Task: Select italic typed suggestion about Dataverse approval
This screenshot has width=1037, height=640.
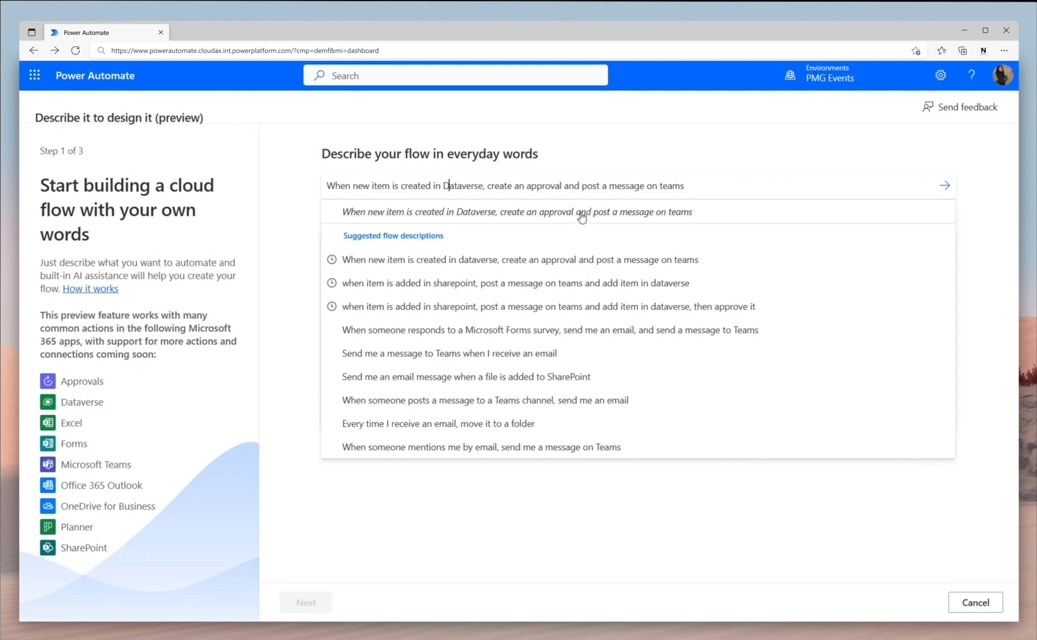Action: click(x=638, y=212)
